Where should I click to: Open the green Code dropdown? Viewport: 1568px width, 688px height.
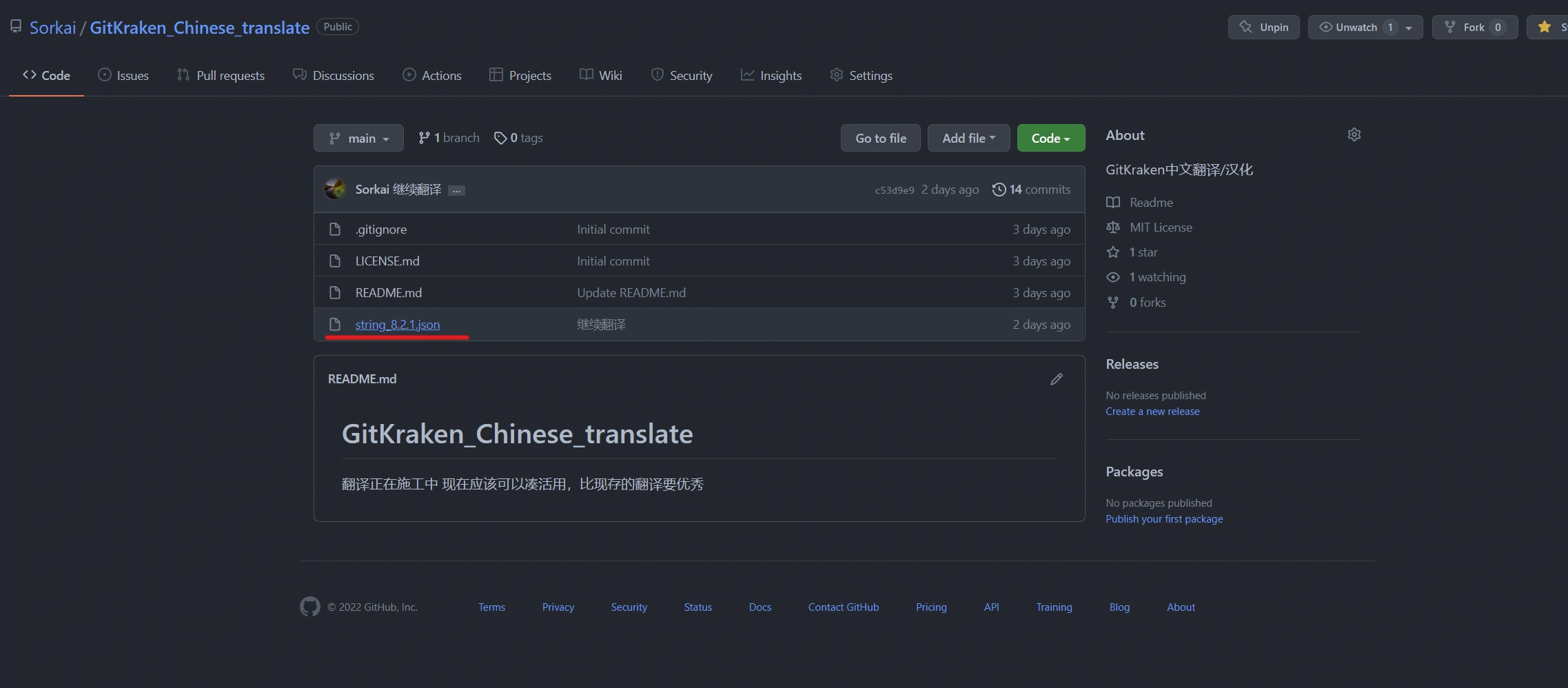[x=1050, y=138]
